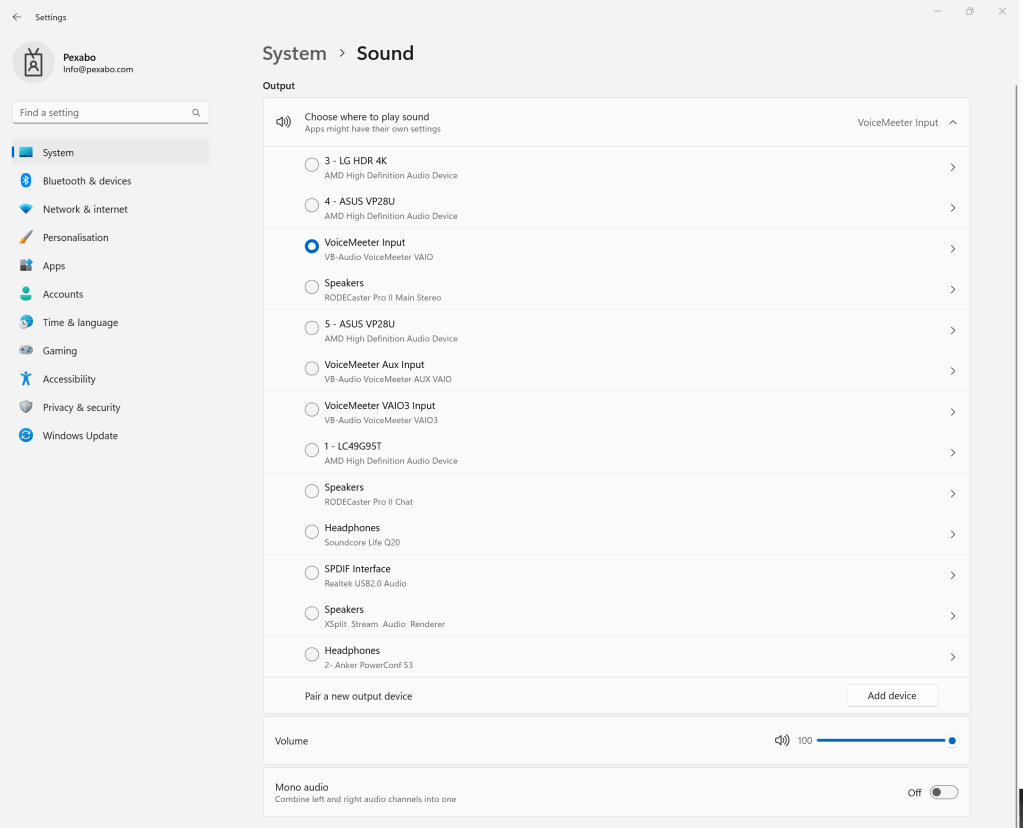Click the speaker icon next to Choose where to play sound
1023x828 pixels.
283,122
